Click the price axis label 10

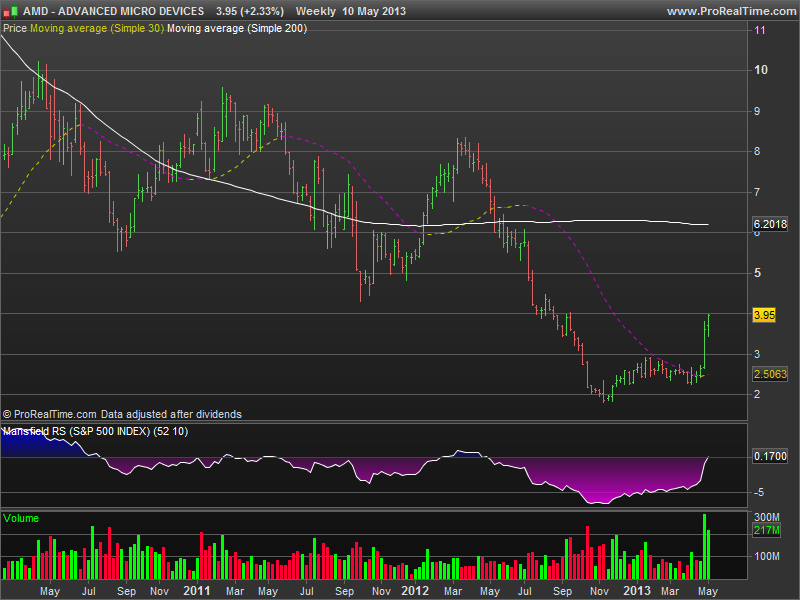tap(761, 70)
